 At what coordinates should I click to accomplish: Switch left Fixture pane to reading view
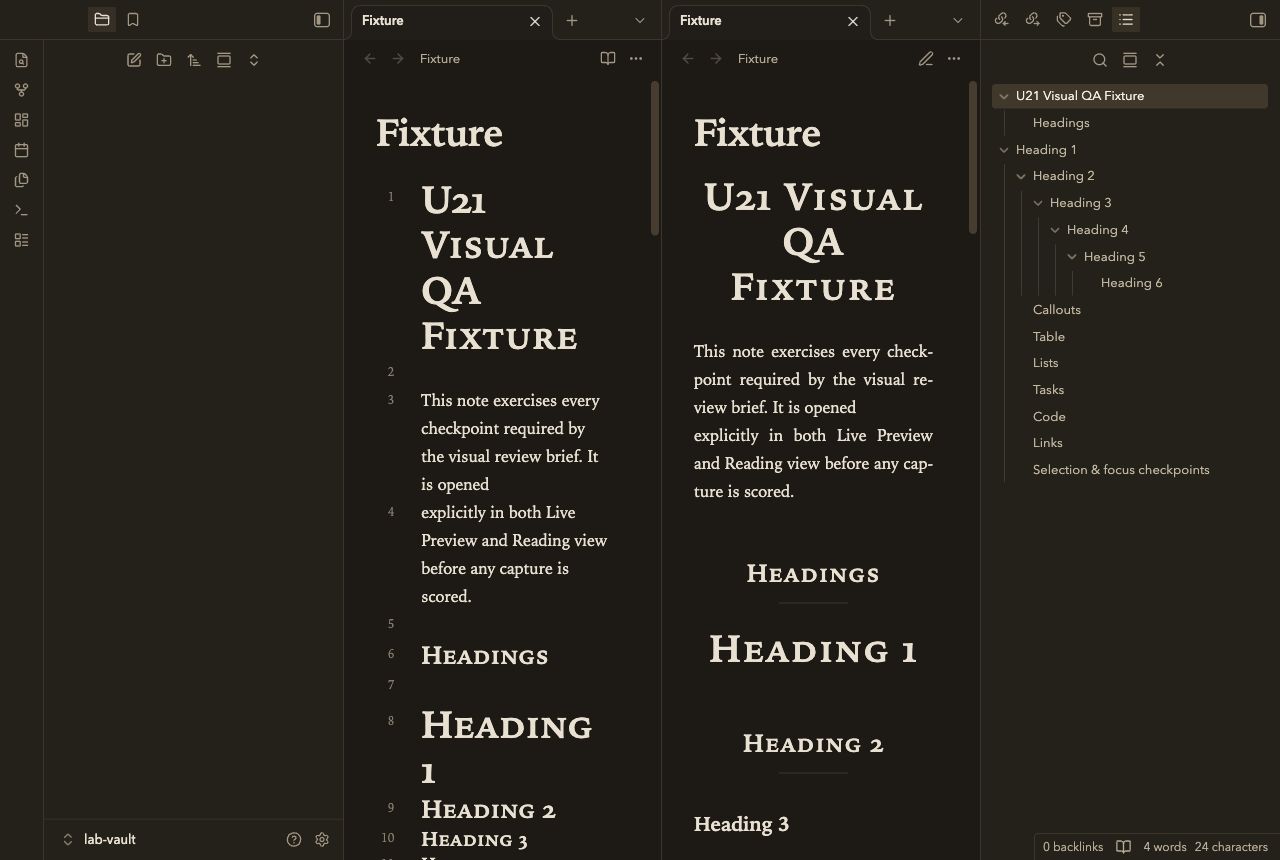[608, 59]
